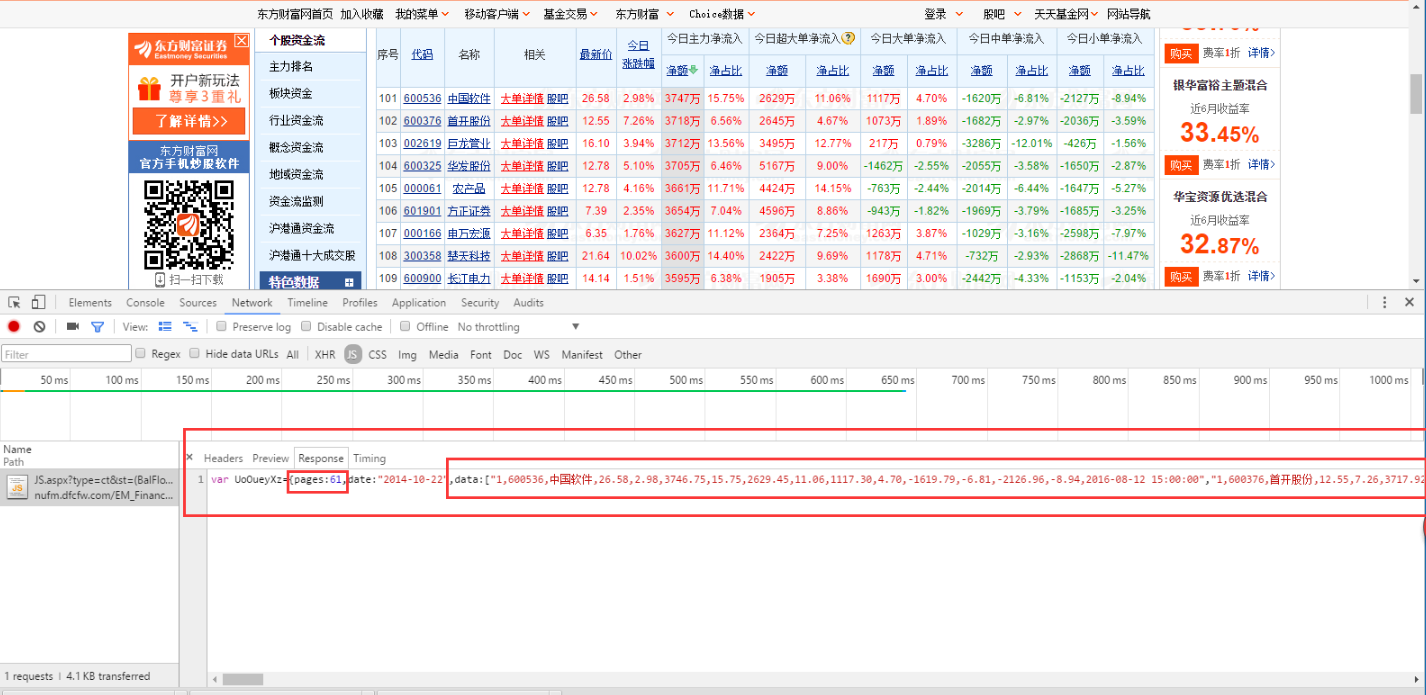Image resolution: width=1426 pixels, height=695 pixels.
Task: Toggle the network filter funnel icon
Action: (97, 327)
